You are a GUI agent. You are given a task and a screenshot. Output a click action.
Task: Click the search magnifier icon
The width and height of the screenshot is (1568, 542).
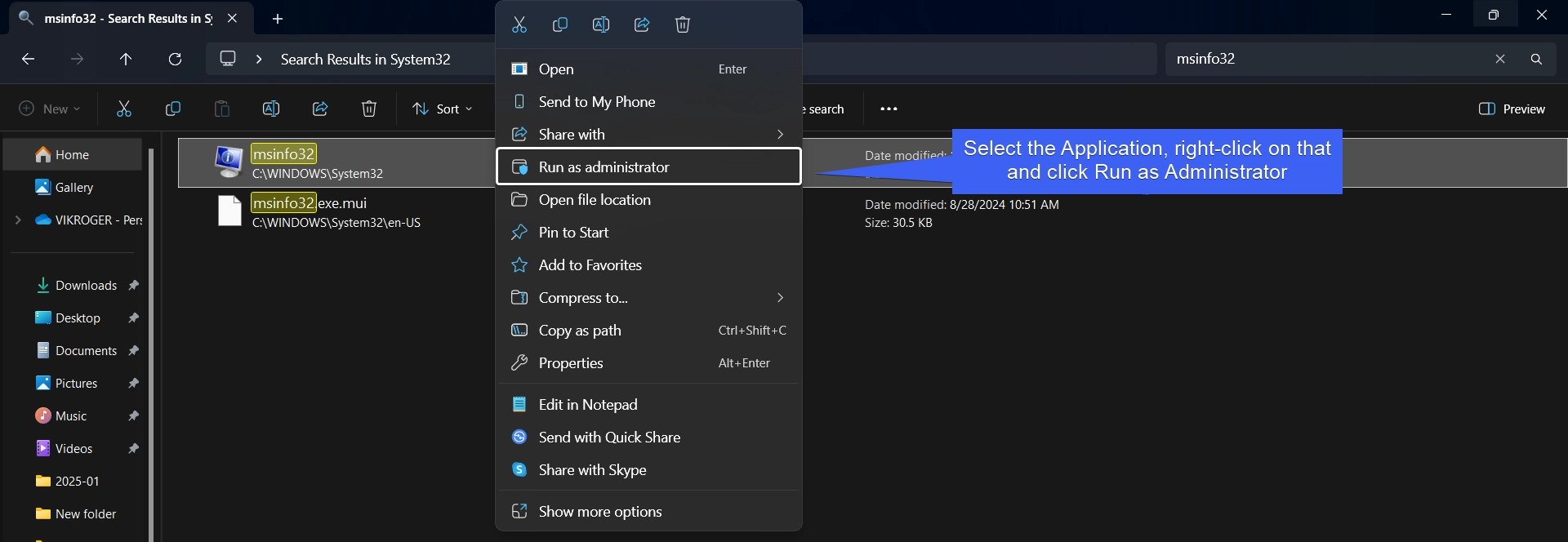(x=1536, y=59)
